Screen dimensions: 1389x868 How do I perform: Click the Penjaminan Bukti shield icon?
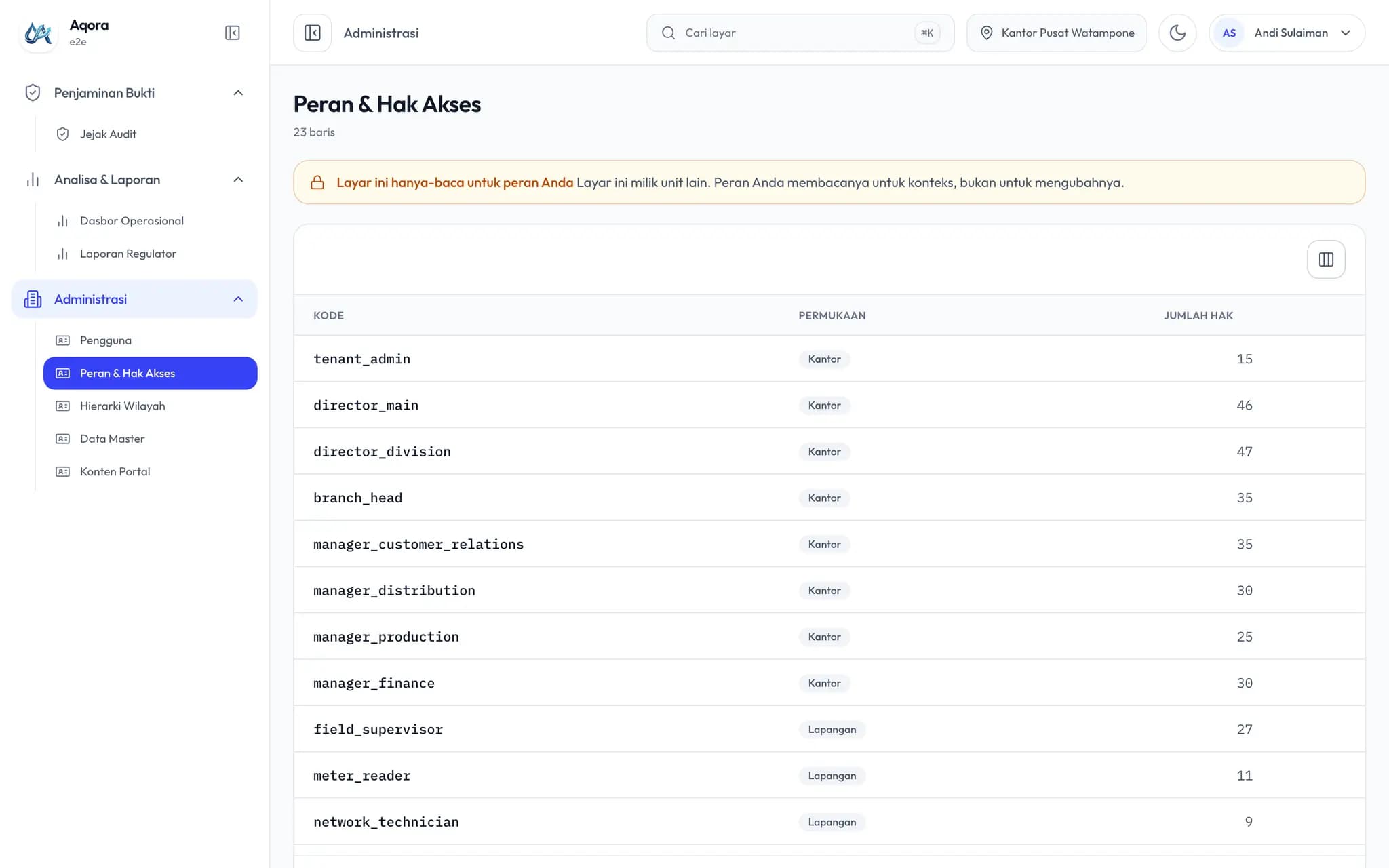click(33, 93)
